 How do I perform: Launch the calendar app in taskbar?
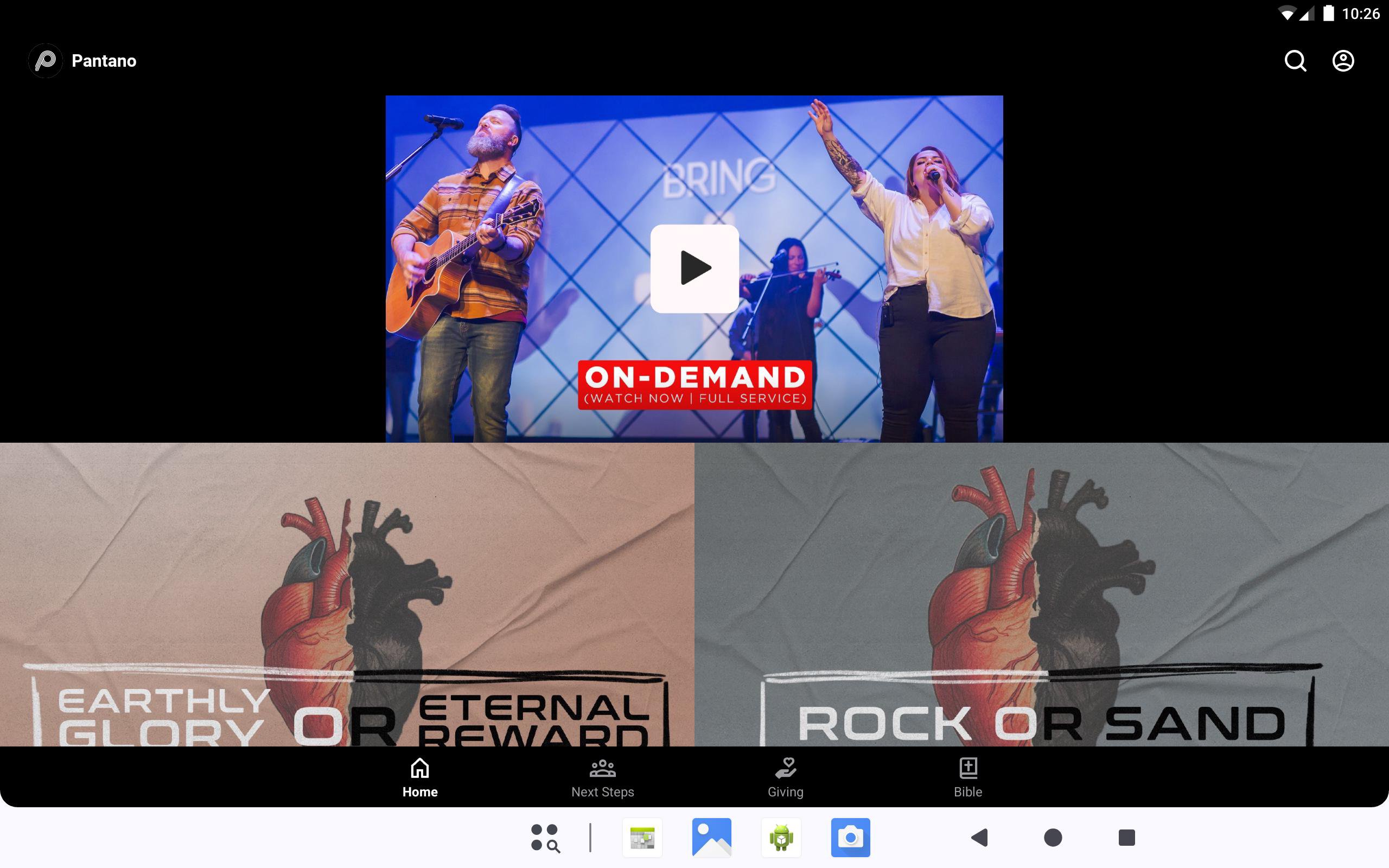(x=642, y=838)
